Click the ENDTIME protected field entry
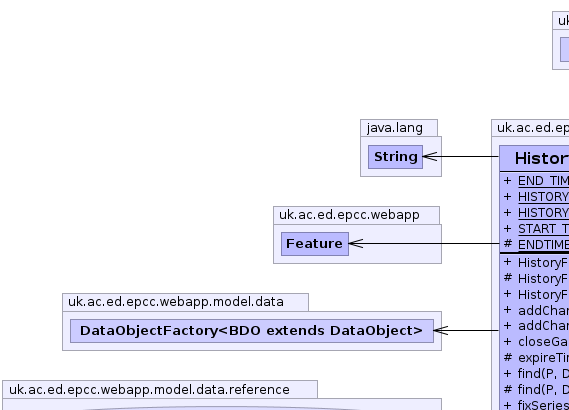Image resolution: width=569 pixels, height=410 pixels. (543, 245)
